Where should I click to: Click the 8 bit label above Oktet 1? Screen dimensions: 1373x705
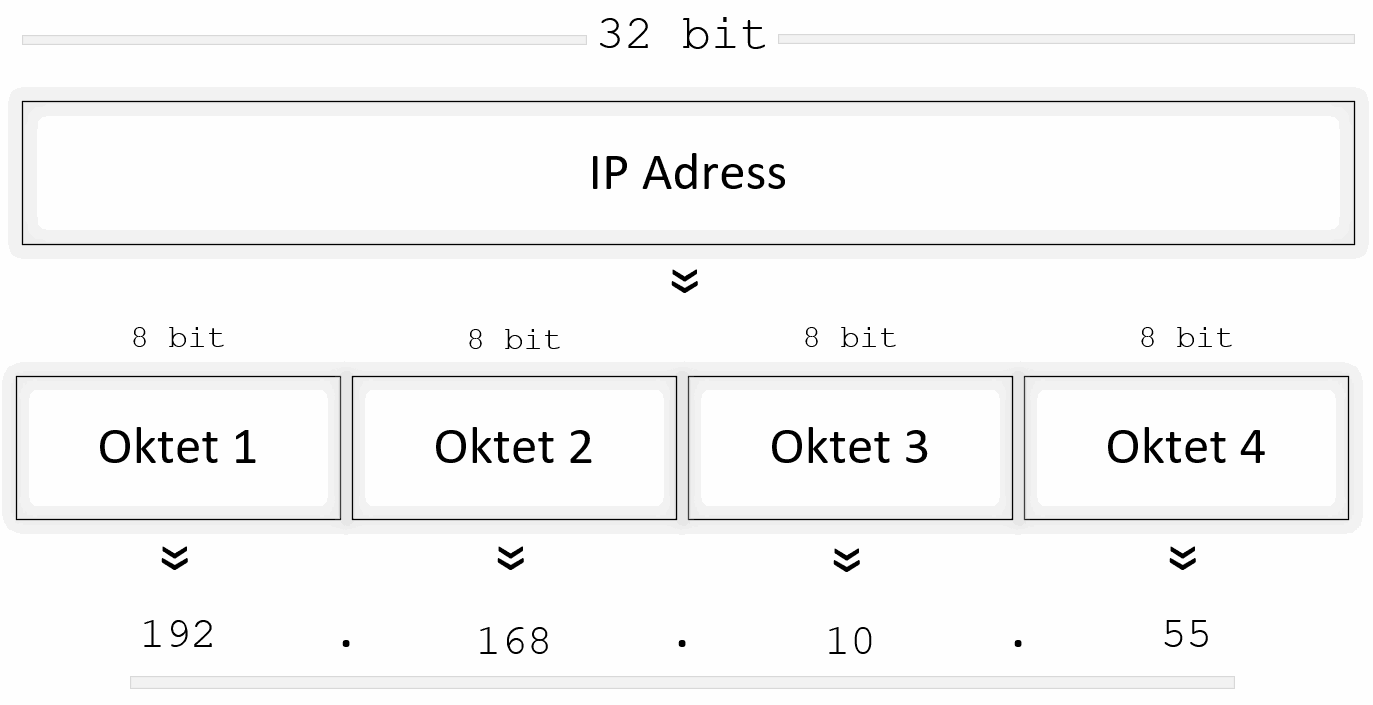point(178,338)
